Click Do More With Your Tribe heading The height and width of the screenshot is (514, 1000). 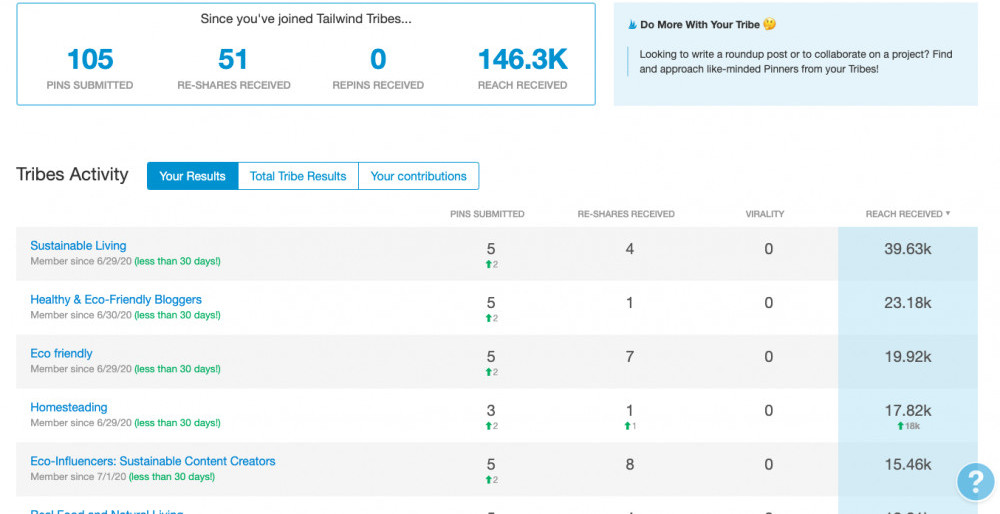(700, 25)
